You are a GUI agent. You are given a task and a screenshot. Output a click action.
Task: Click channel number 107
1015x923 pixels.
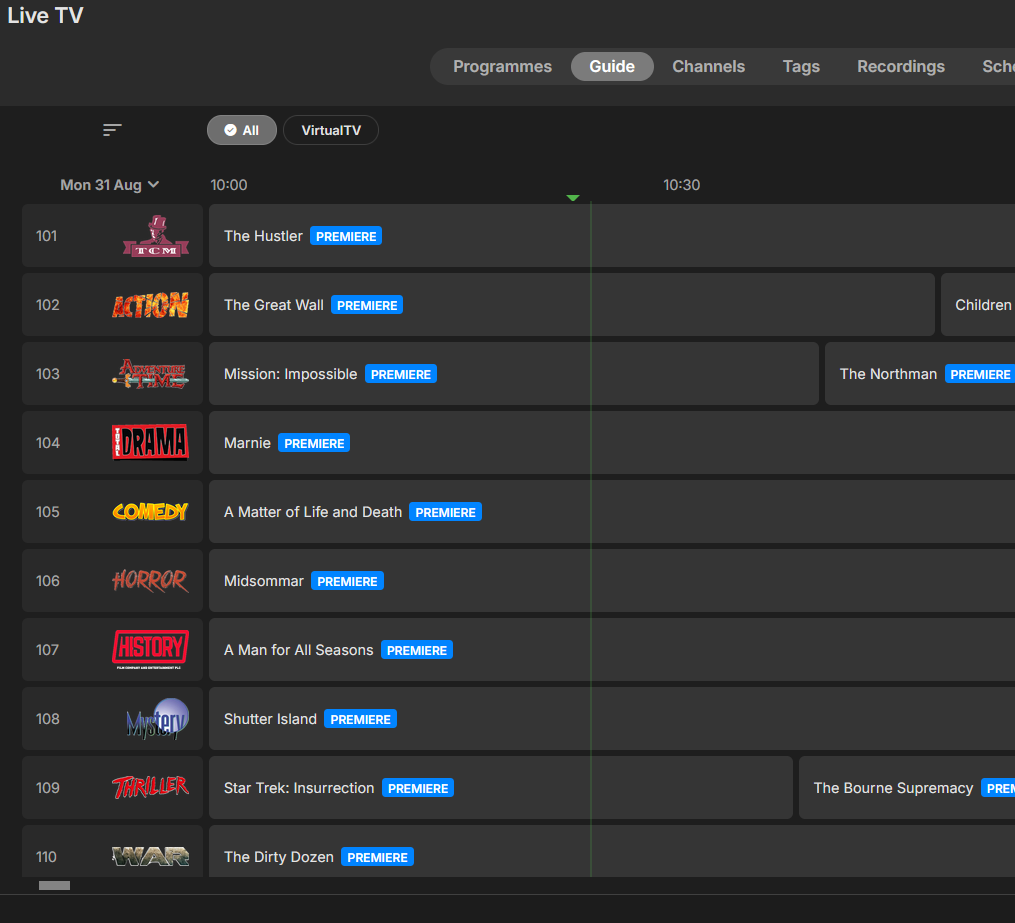pyautogui.click(x=47, y=650)
